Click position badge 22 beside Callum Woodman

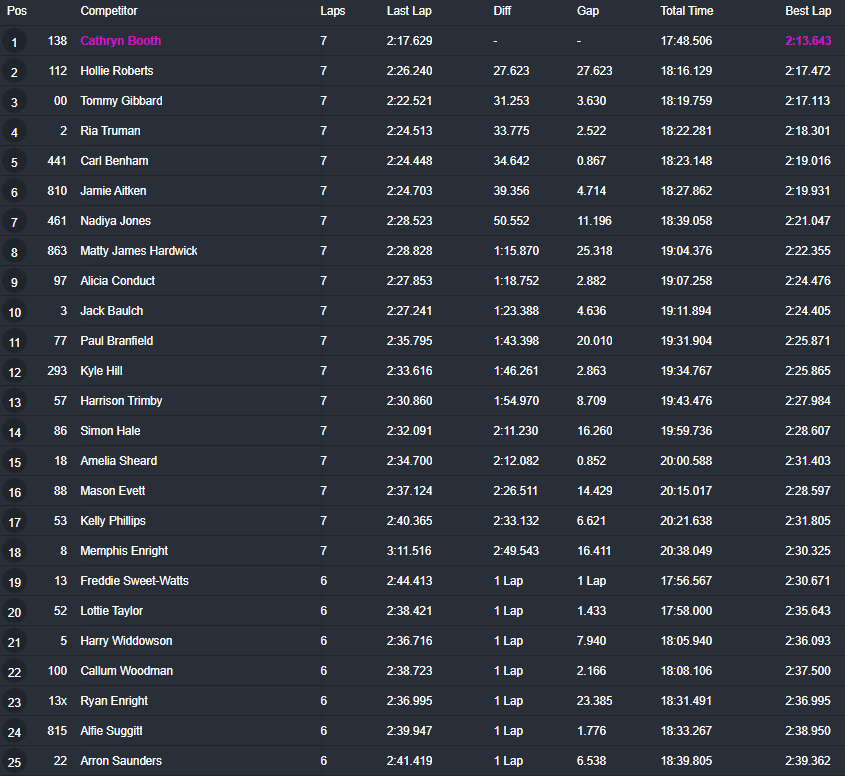pyautogui.click(x=14, y=671)
